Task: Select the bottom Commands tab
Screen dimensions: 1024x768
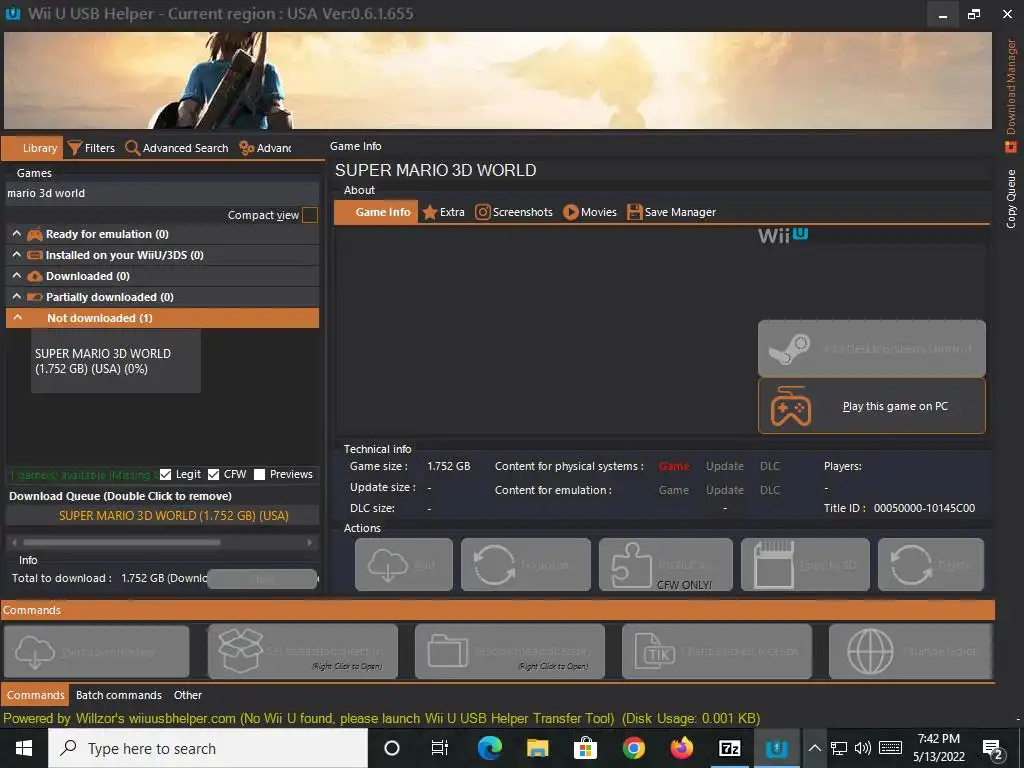Action: pos(35,695)
